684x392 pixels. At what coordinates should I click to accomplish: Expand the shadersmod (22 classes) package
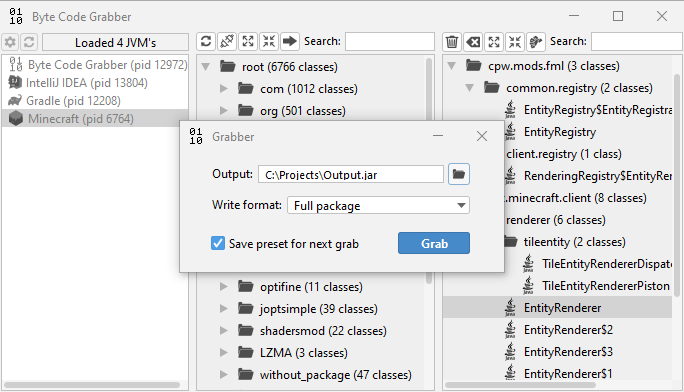[224, 330]
